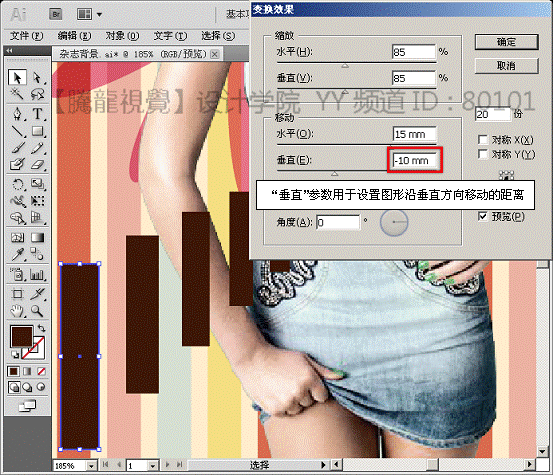
Task: Select the Column Graph tool
Action: (37, 274)
